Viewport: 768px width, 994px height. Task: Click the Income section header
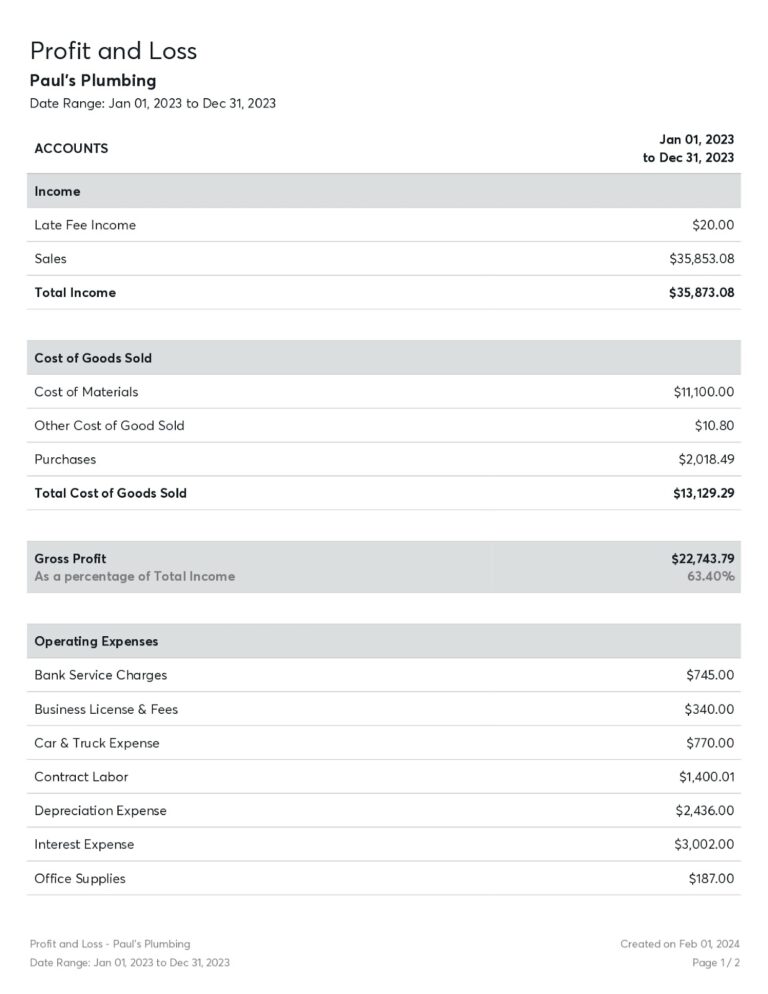point(57,191)
